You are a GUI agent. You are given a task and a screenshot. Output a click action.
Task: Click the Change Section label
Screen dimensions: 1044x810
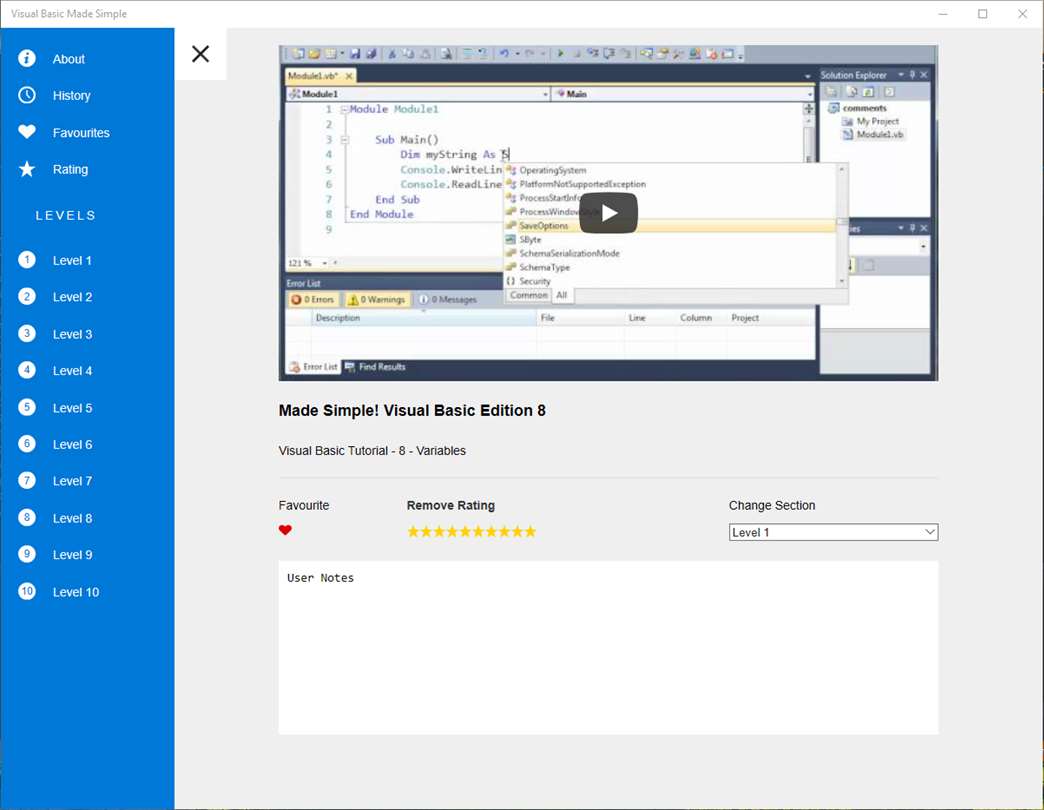(772, 506)
